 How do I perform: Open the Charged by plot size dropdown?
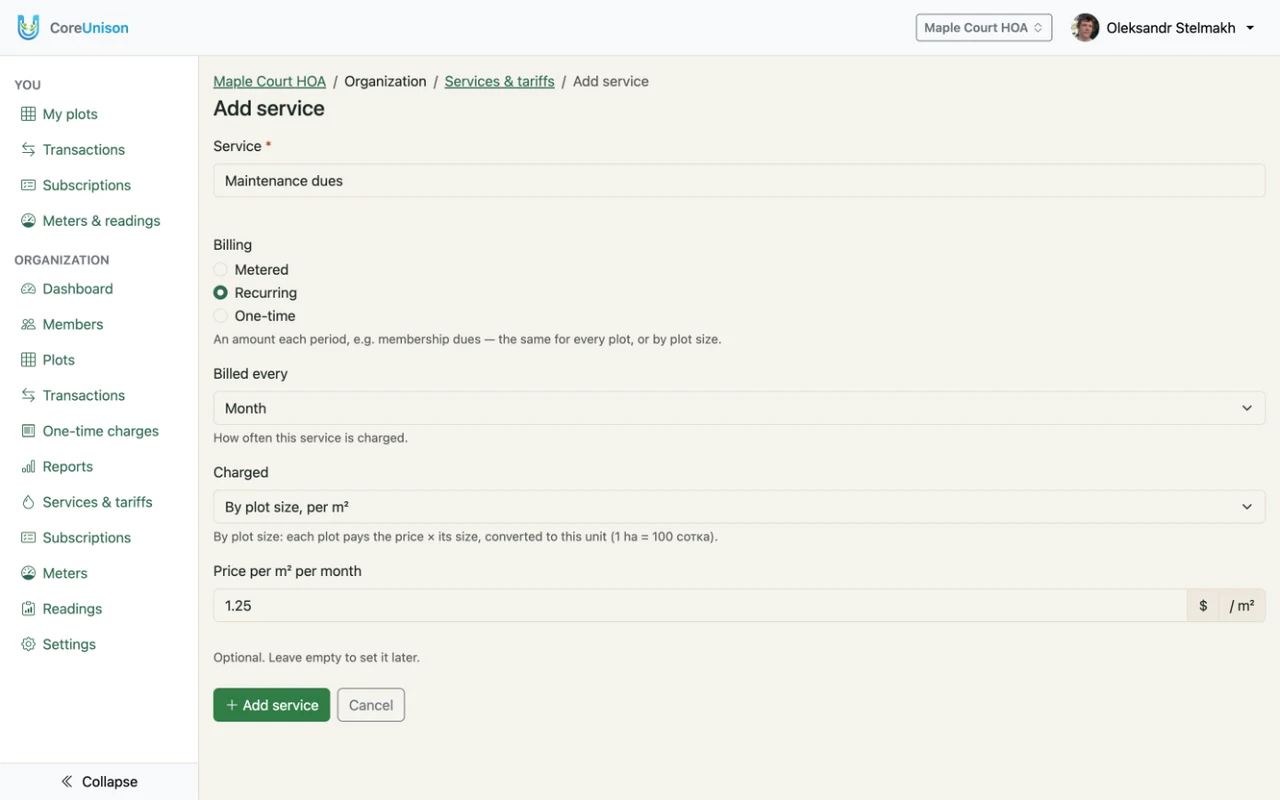point(739,507)
